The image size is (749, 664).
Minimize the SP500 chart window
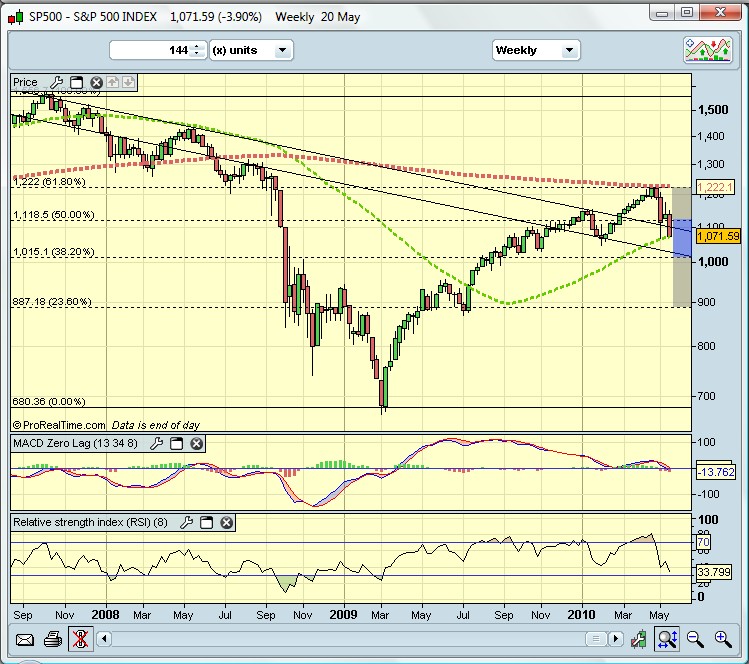[662, 13]
